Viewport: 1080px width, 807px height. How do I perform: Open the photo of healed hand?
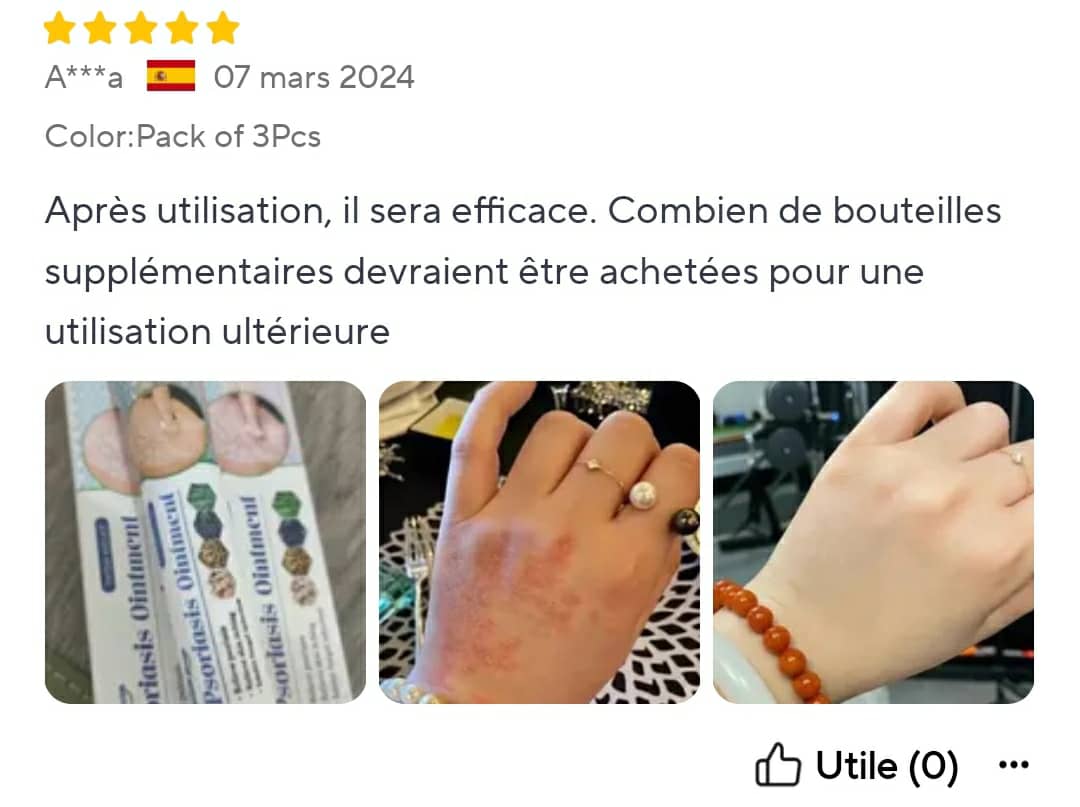873,543
